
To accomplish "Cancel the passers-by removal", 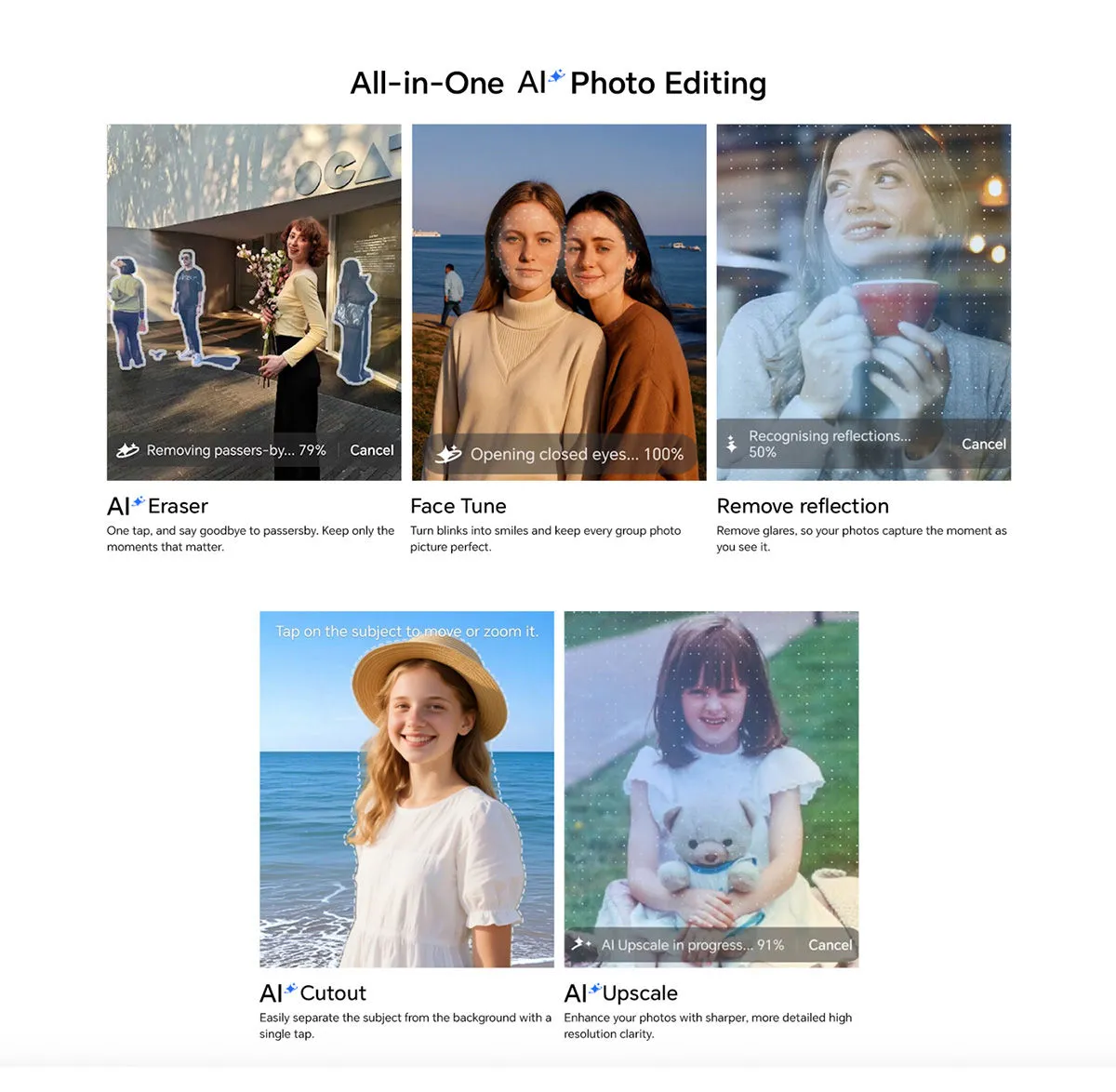I will point(372,450).
